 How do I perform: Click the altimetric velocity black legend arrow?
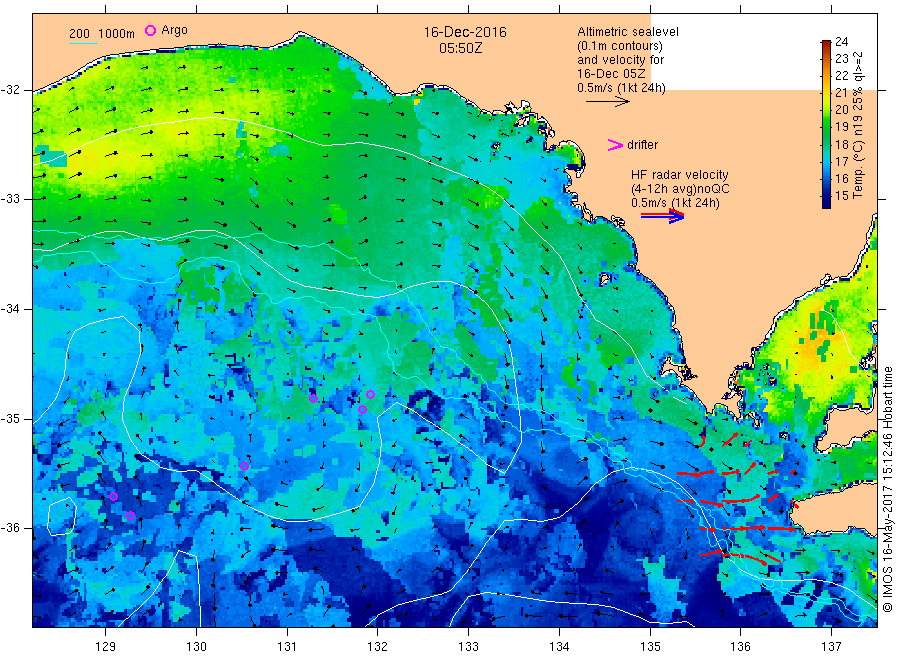pos(608,102)
